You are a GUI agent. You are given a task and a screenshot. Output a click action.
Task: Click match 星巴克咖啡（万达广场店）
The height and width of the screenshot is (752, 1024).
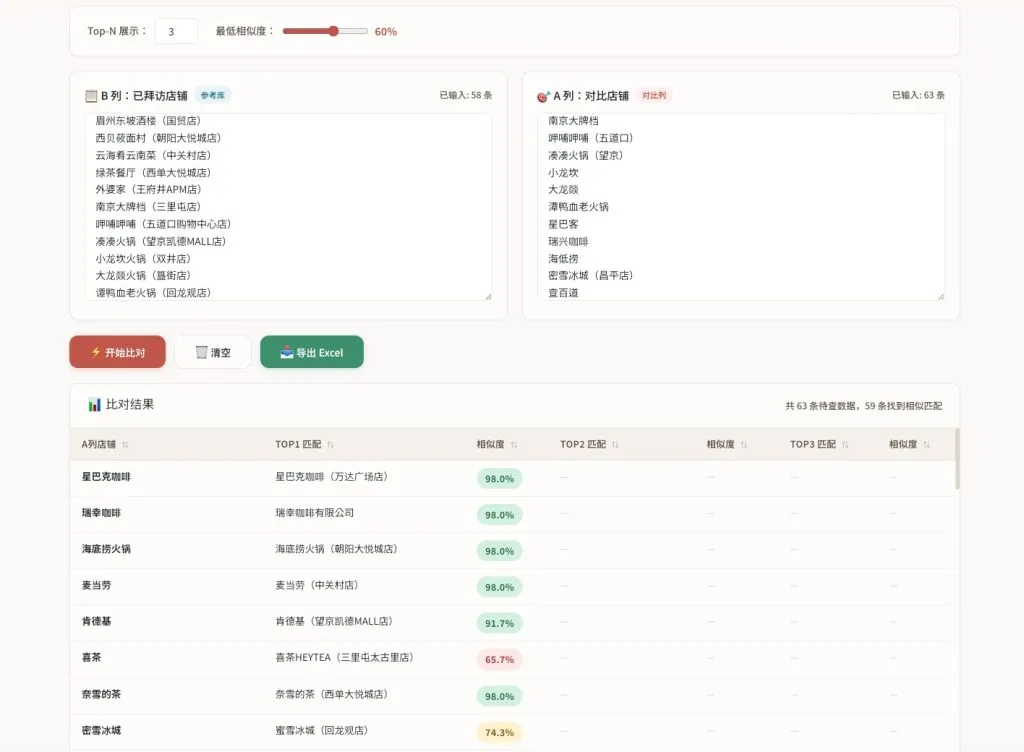332,477
